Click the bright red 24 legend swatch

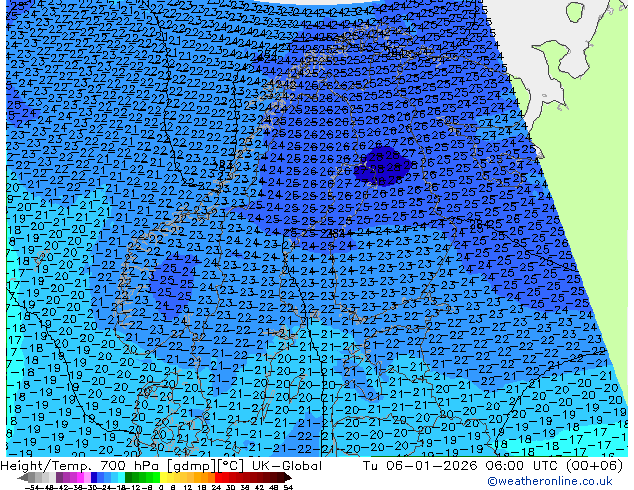point(218,477)
